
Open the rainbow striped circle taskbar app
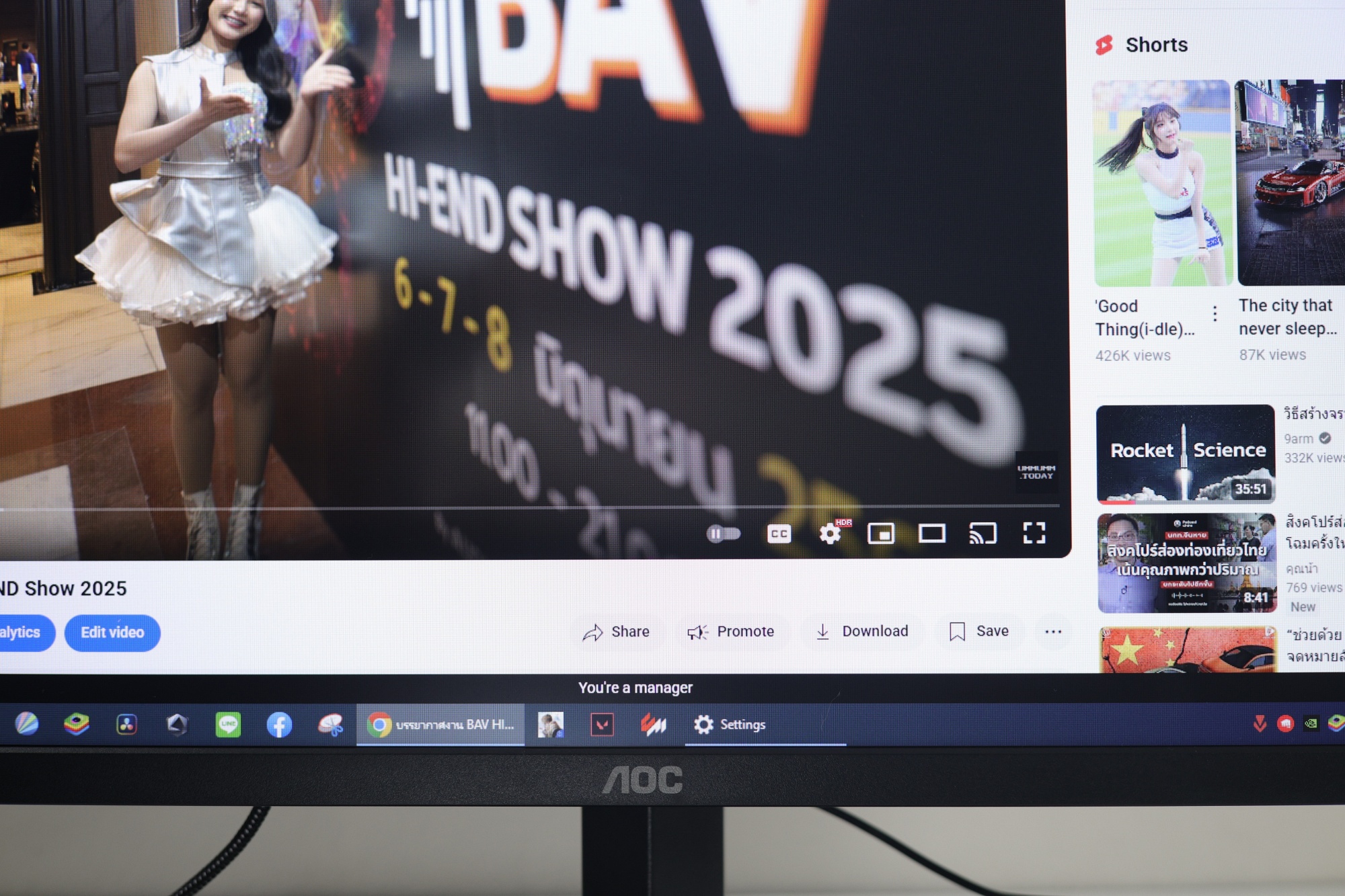pyautogui.click(x=26, y=724)
